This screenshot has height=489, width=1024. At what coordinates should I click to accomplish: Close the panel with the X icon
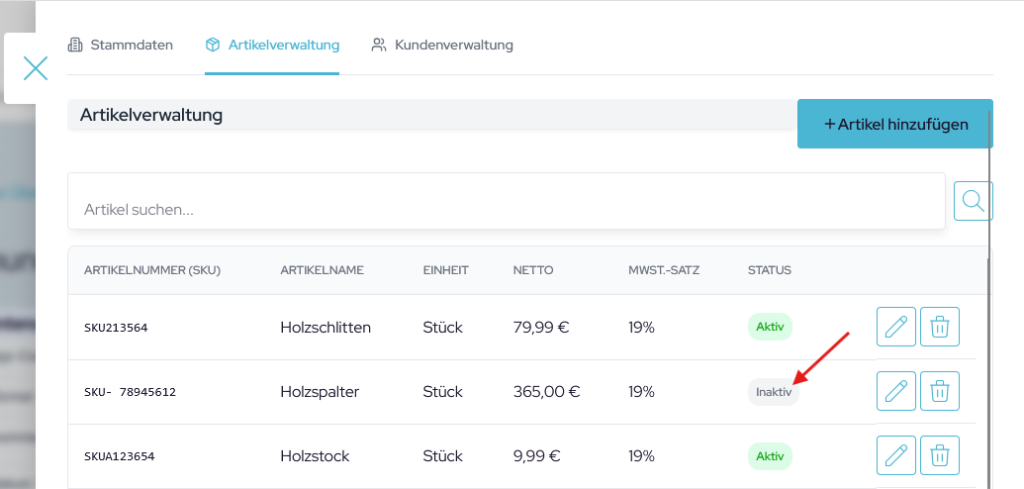[35, 68]
